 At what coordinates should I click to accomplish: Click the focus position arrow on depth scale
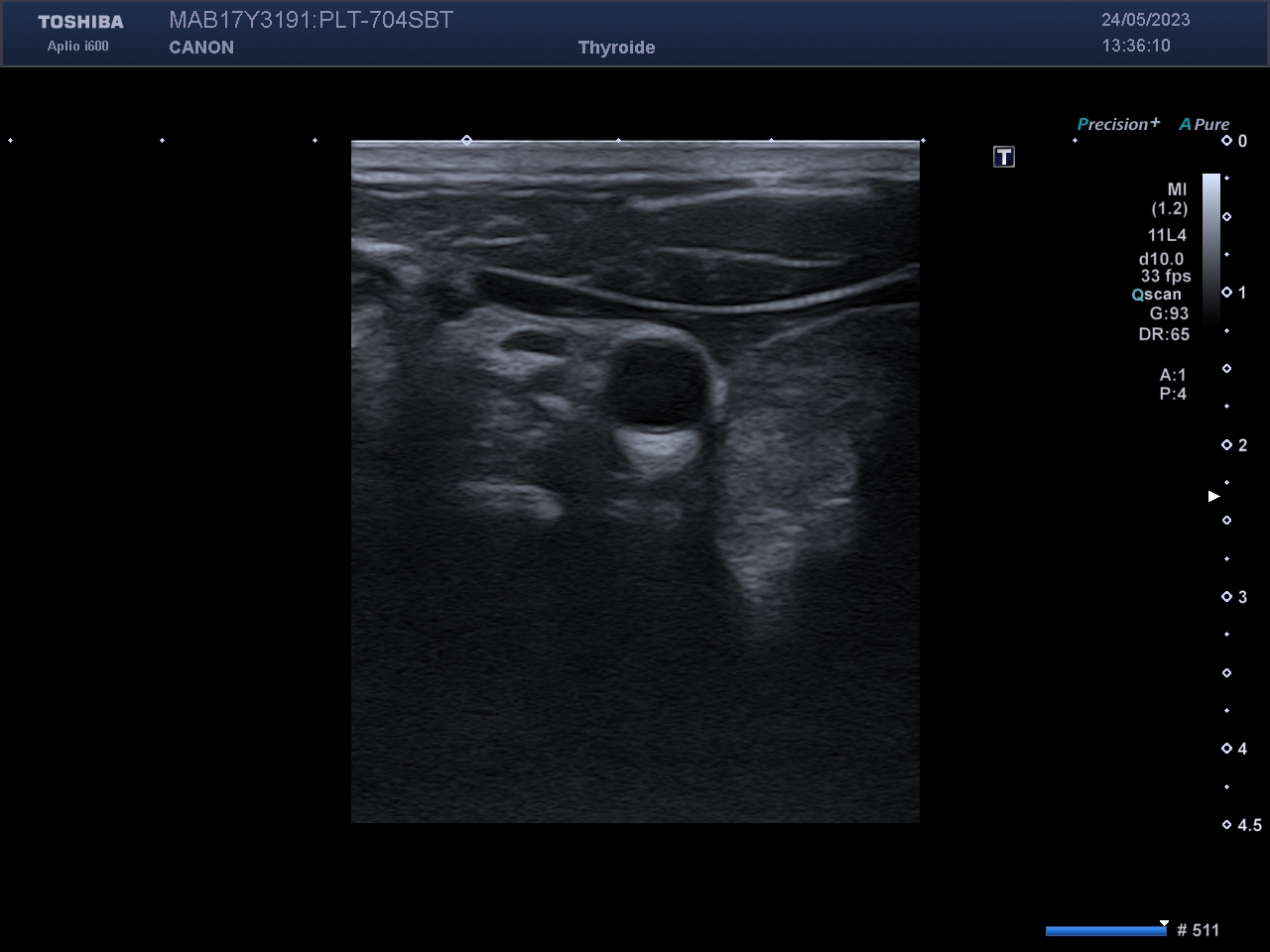[1213, 496]
